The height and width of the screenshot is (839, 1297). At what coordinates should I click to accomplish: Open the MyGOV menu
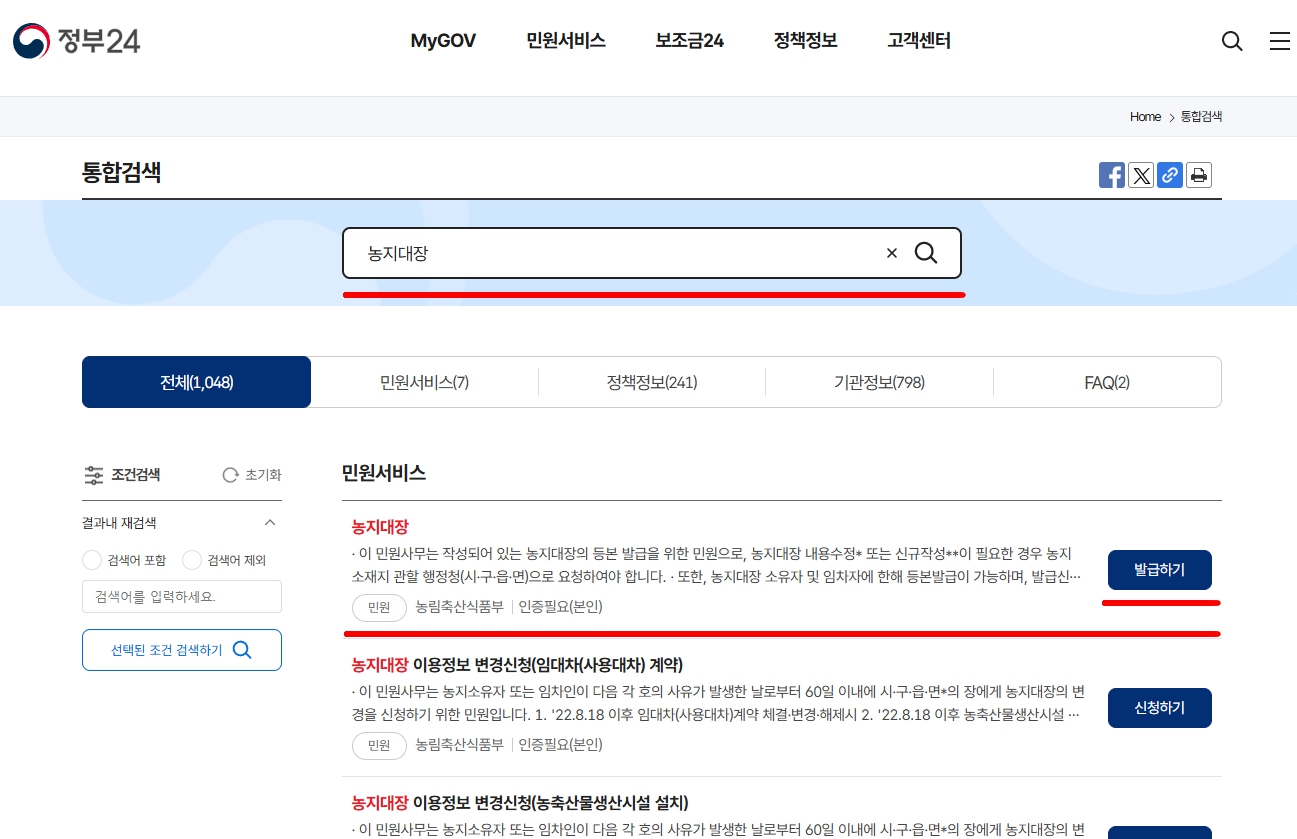pos(443,41)
